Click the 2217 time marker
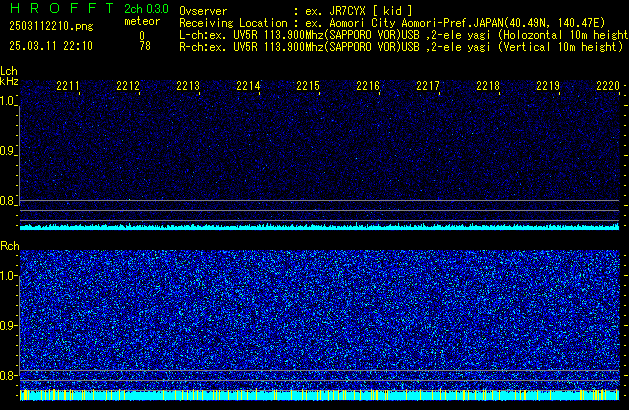This screenshot has height=410, width=629. [x=428, y=86]
